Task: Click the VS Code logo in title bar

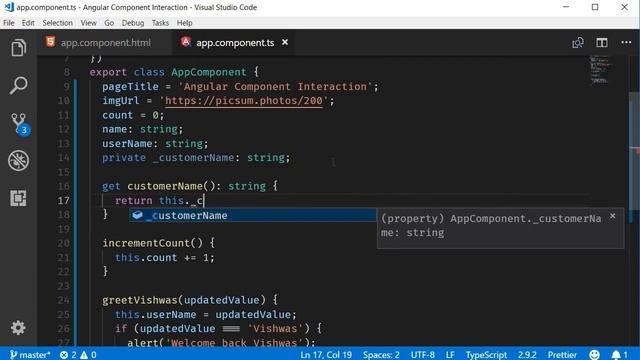Action: tap(9, 7)
